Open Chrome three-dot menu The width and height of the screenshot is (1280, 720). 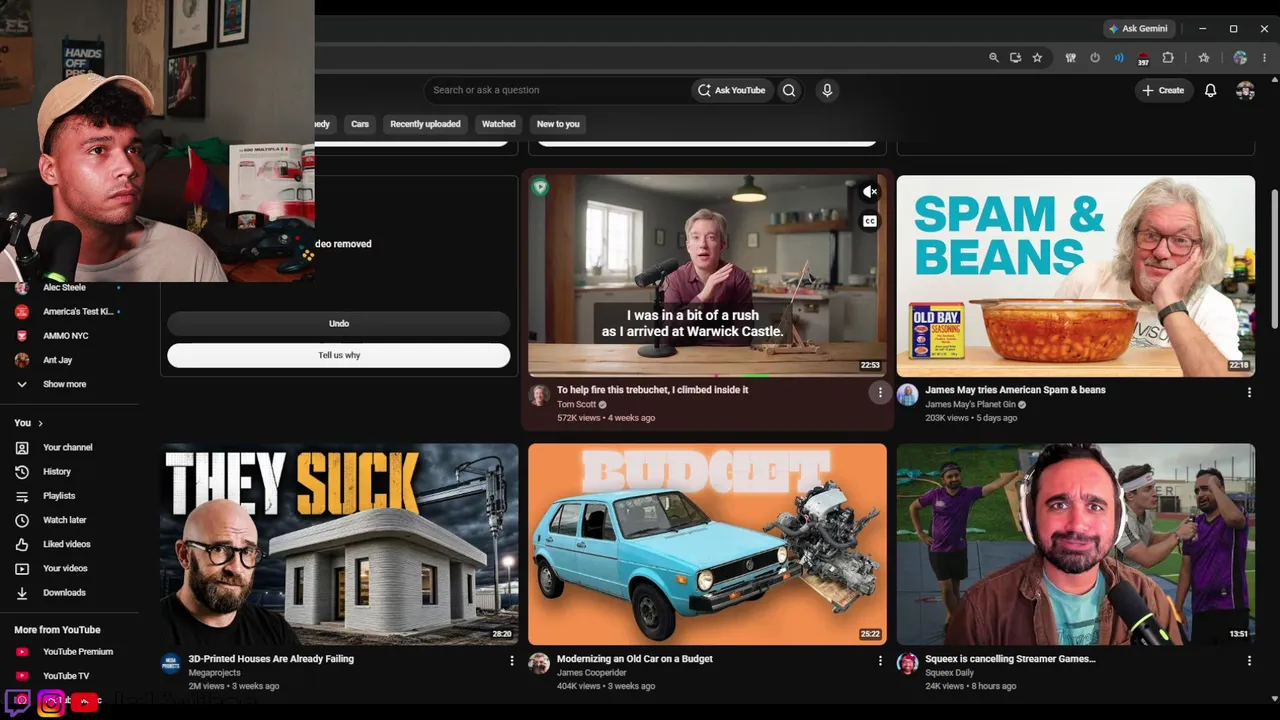1264,58
